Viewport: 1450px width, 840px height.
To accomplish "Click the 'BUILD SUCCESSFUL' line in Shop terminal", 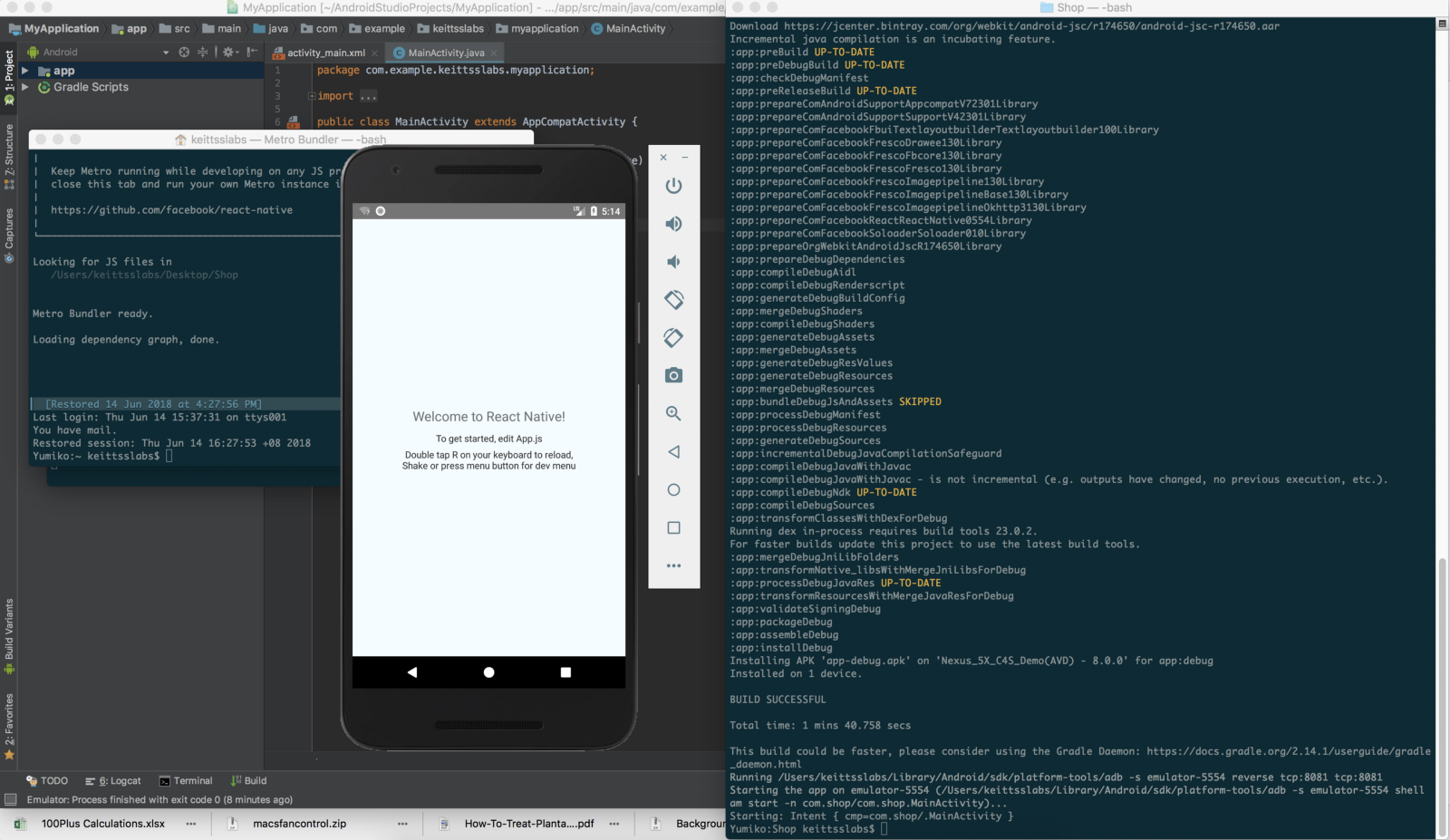I will 778,700.
